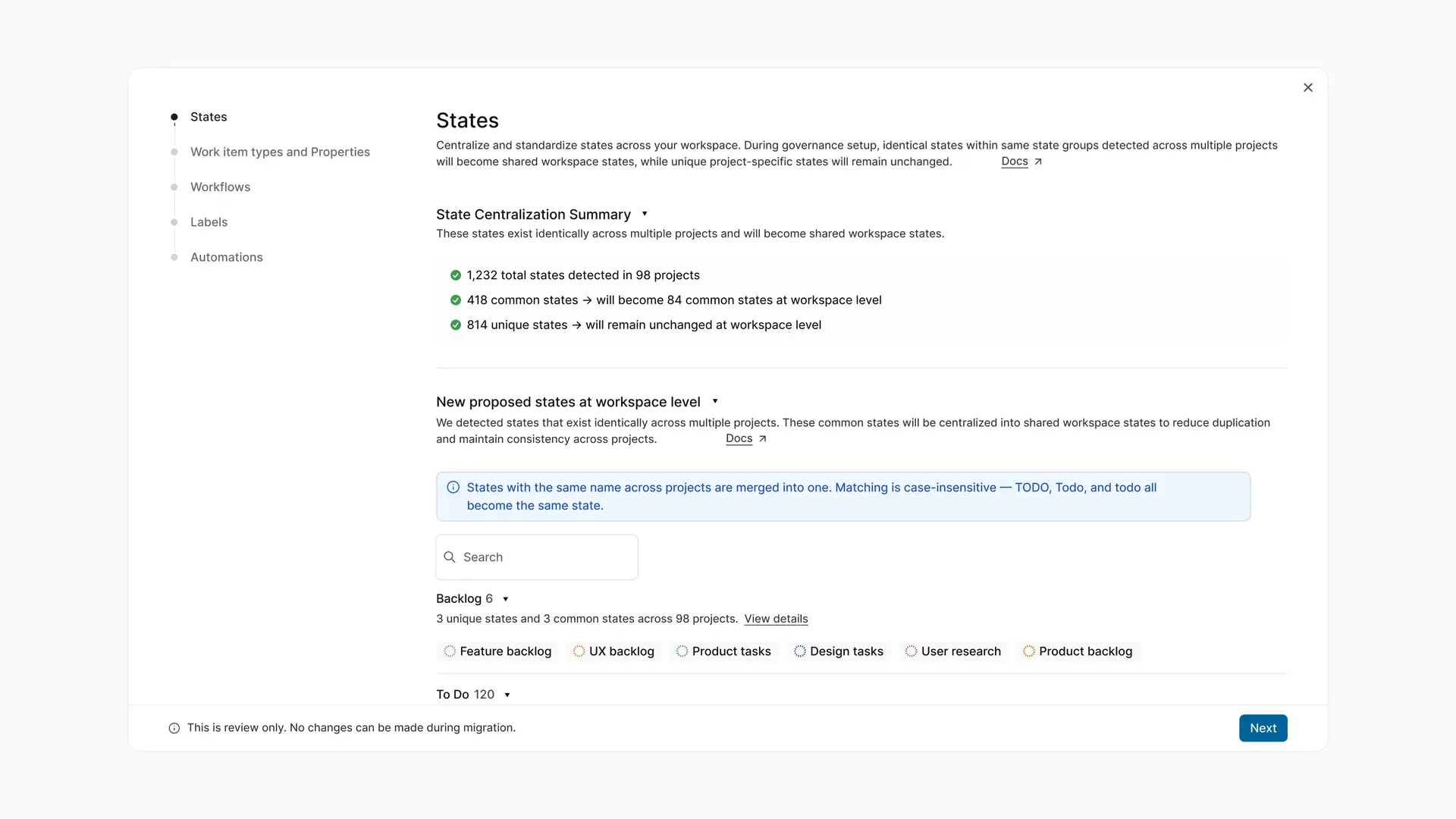Click external arrow icon beside lower Docs link

click(x=763, y=439)
